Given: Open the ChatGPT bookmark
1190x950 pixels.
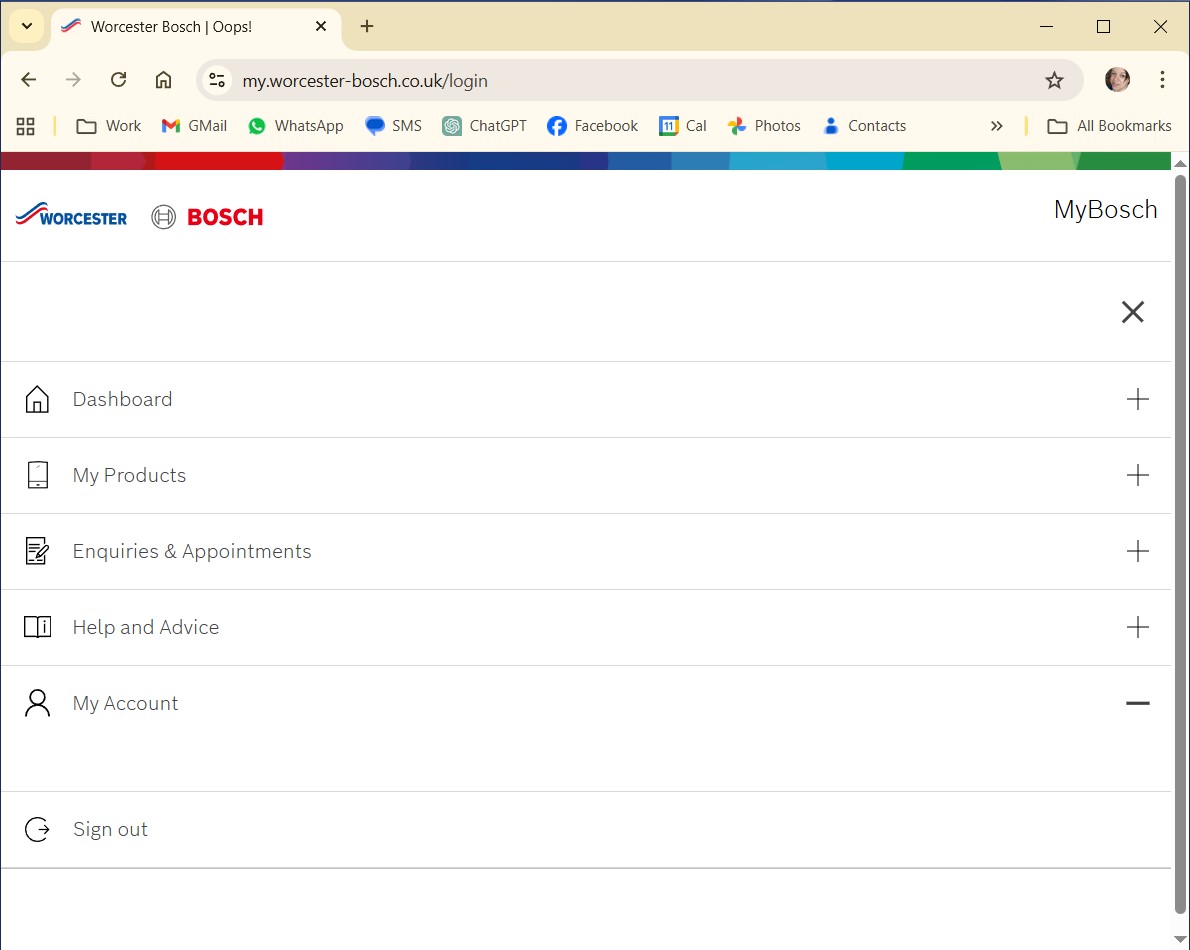Looking at the screenshot, I should click(484, 126).
